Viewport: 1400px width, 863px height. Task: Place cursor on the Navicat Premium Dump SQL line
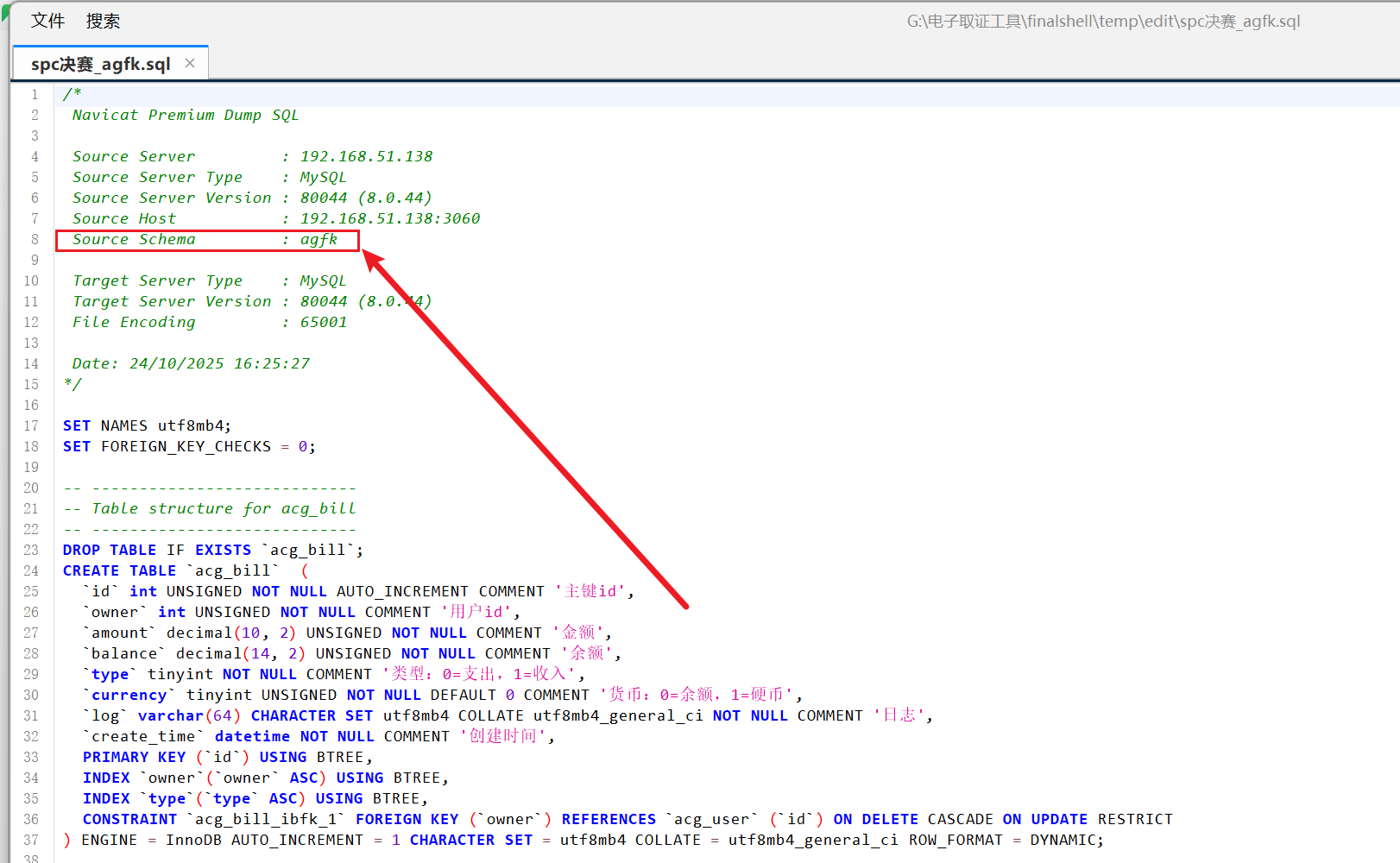point(185,115)
